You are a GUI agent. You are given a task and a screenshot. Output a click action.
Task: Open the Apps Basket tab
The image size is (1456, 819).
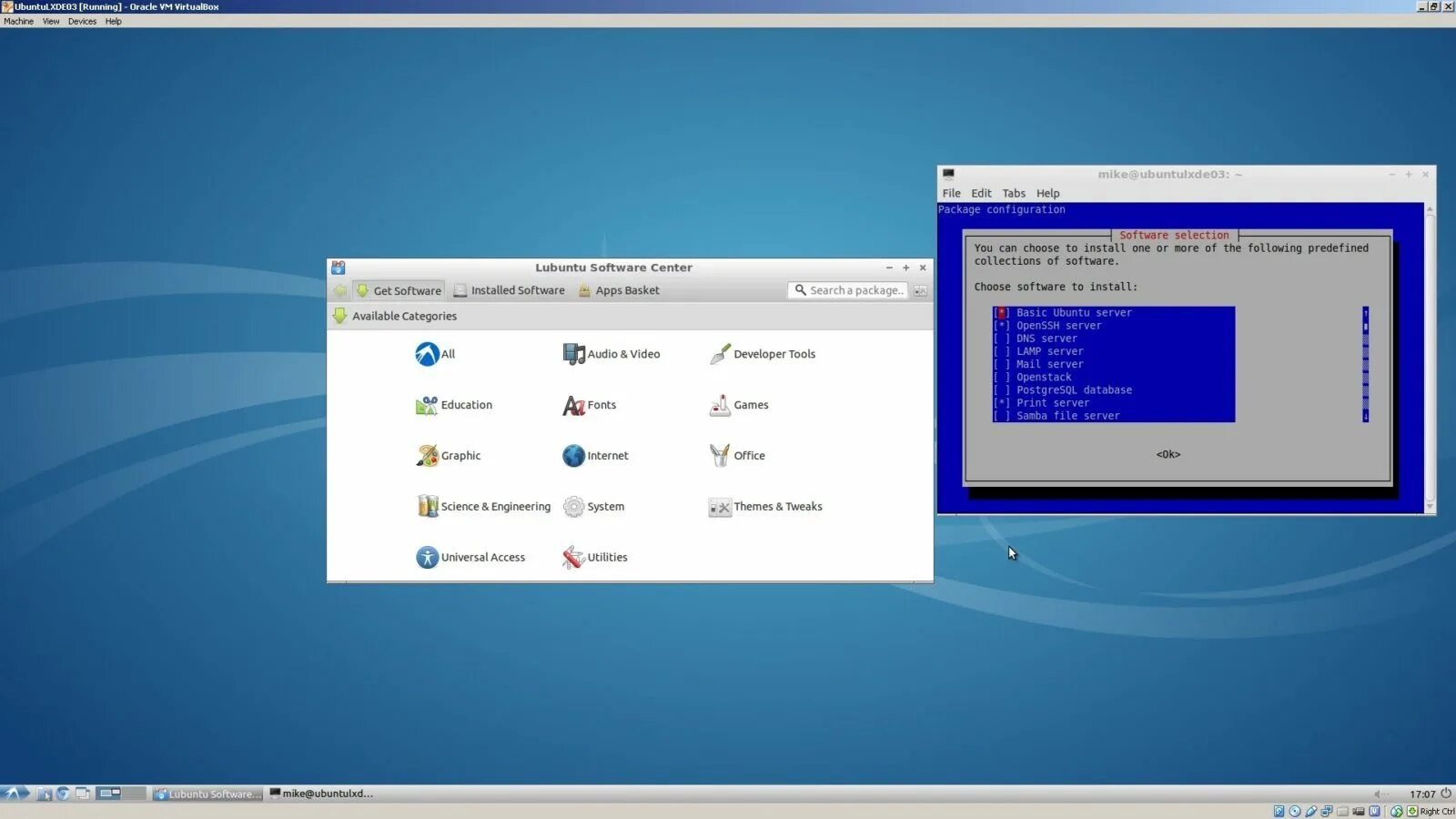619,290
